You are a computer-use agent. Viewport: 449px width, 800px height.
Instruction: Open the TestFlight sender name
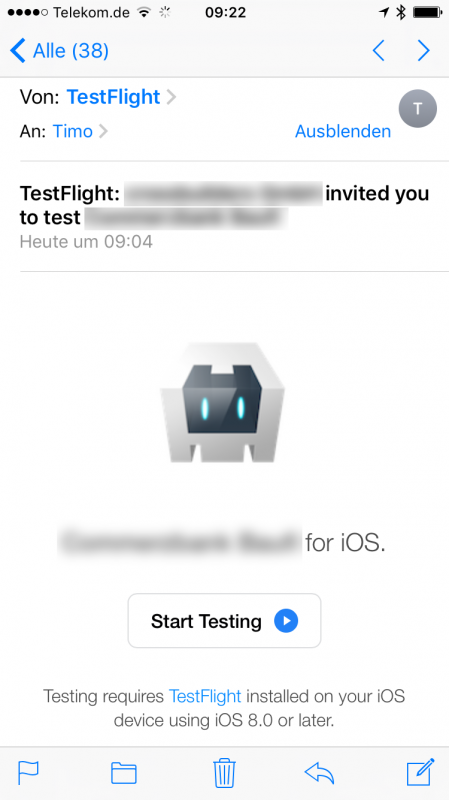coord(113,96)
